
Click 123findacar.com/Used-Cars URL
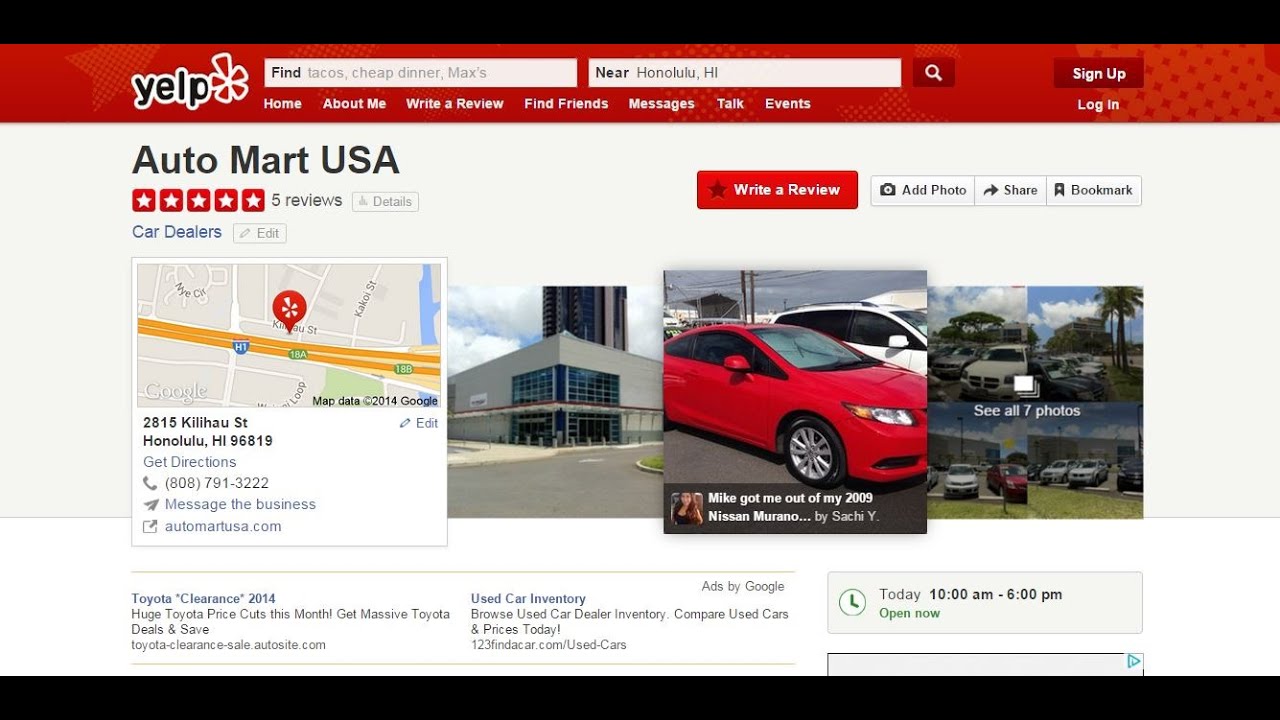coord(549,645)
